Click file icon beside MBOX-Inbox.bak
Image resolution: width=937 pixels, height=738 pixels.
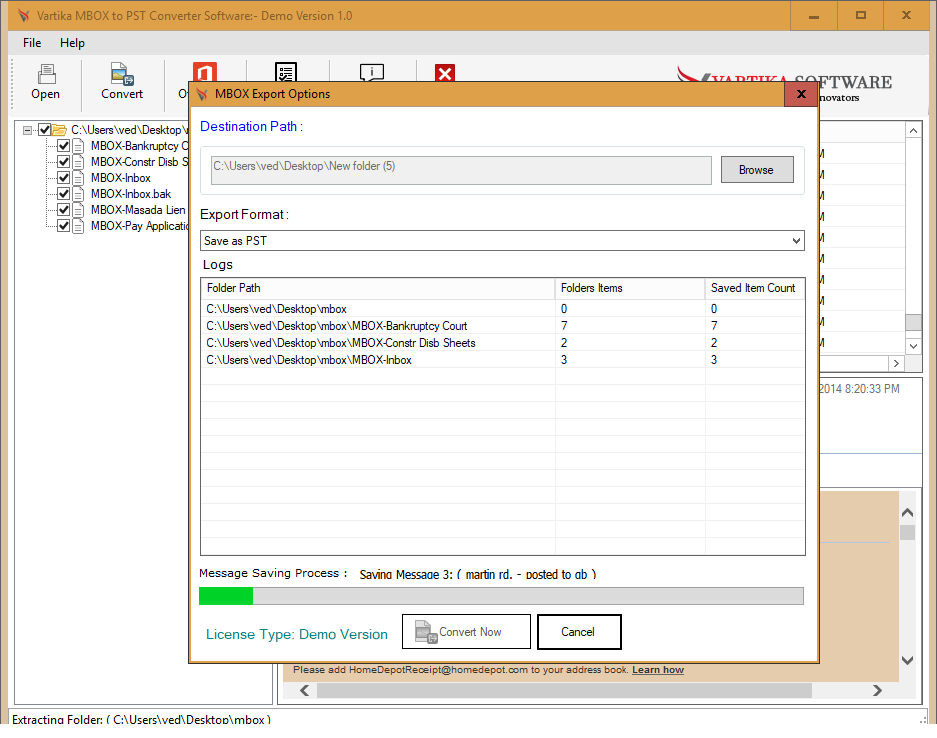[x=78, y=194]
